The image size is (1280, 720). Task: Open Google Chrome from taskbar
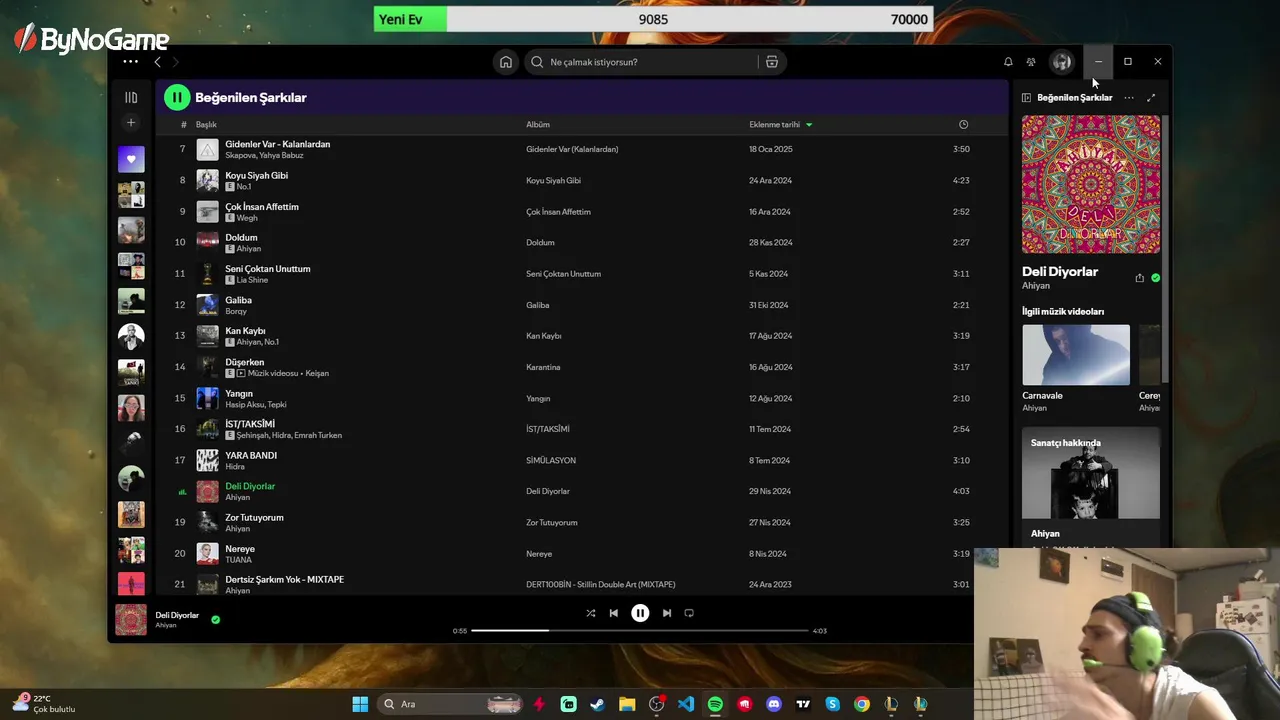[x=862, y=704]
